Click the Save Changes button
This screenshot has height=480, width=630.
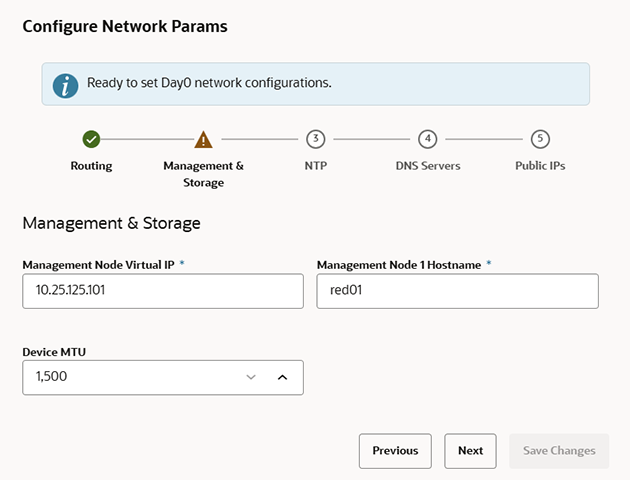[x=559, y=451]
